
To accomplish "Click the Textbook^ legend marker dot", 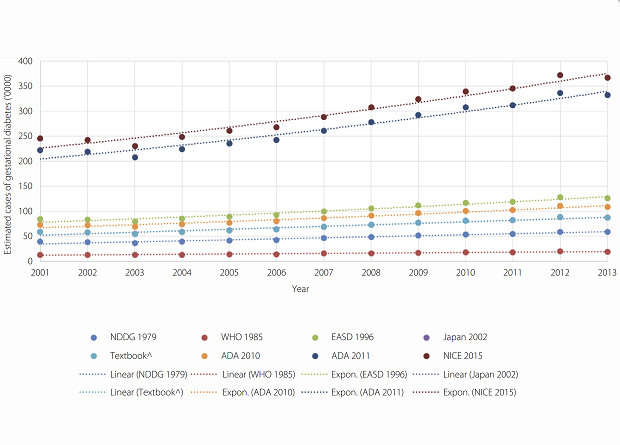I will tap(93, 355).
